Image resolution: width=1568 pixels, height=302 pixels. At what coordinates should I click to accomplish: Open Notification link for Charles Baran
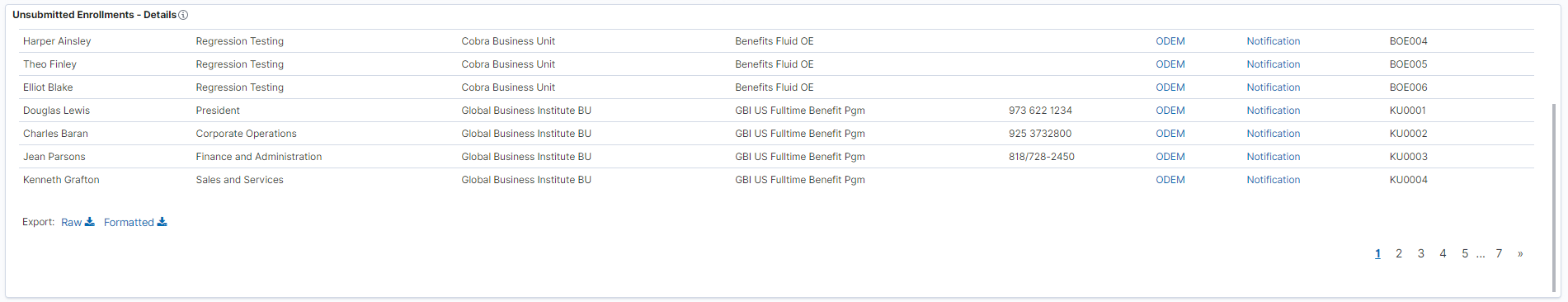click(1273, 134)
